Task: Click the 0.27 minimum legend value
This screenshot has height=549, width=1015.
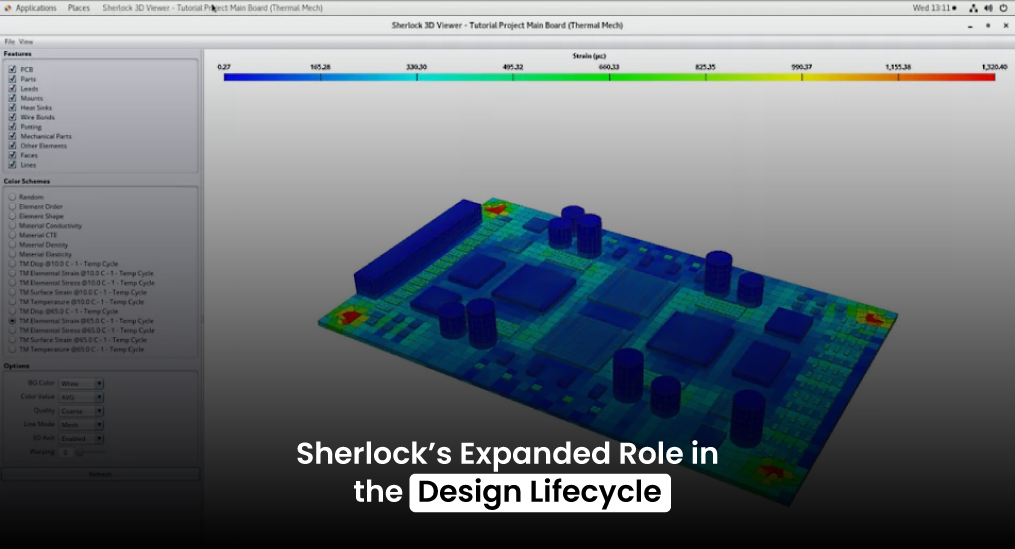Action: [224, 67]
